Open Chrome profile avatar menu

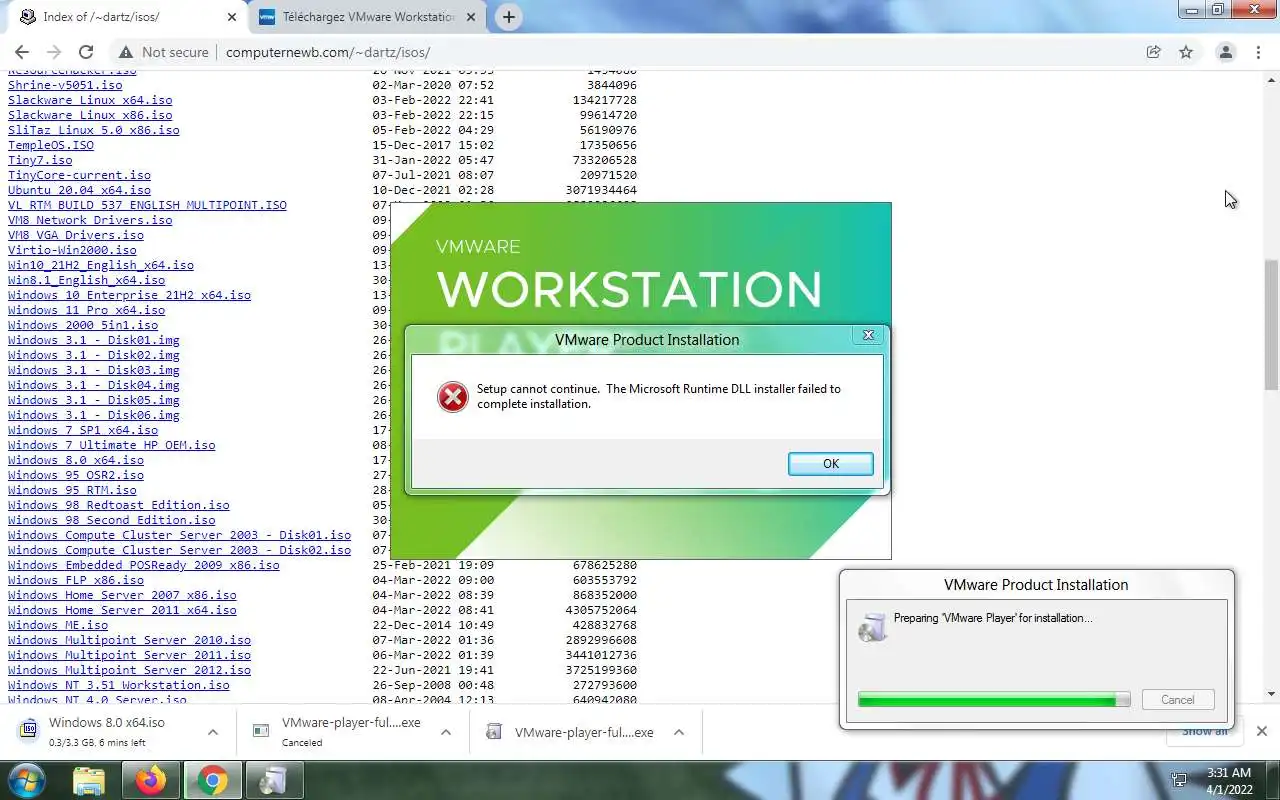1225,52
